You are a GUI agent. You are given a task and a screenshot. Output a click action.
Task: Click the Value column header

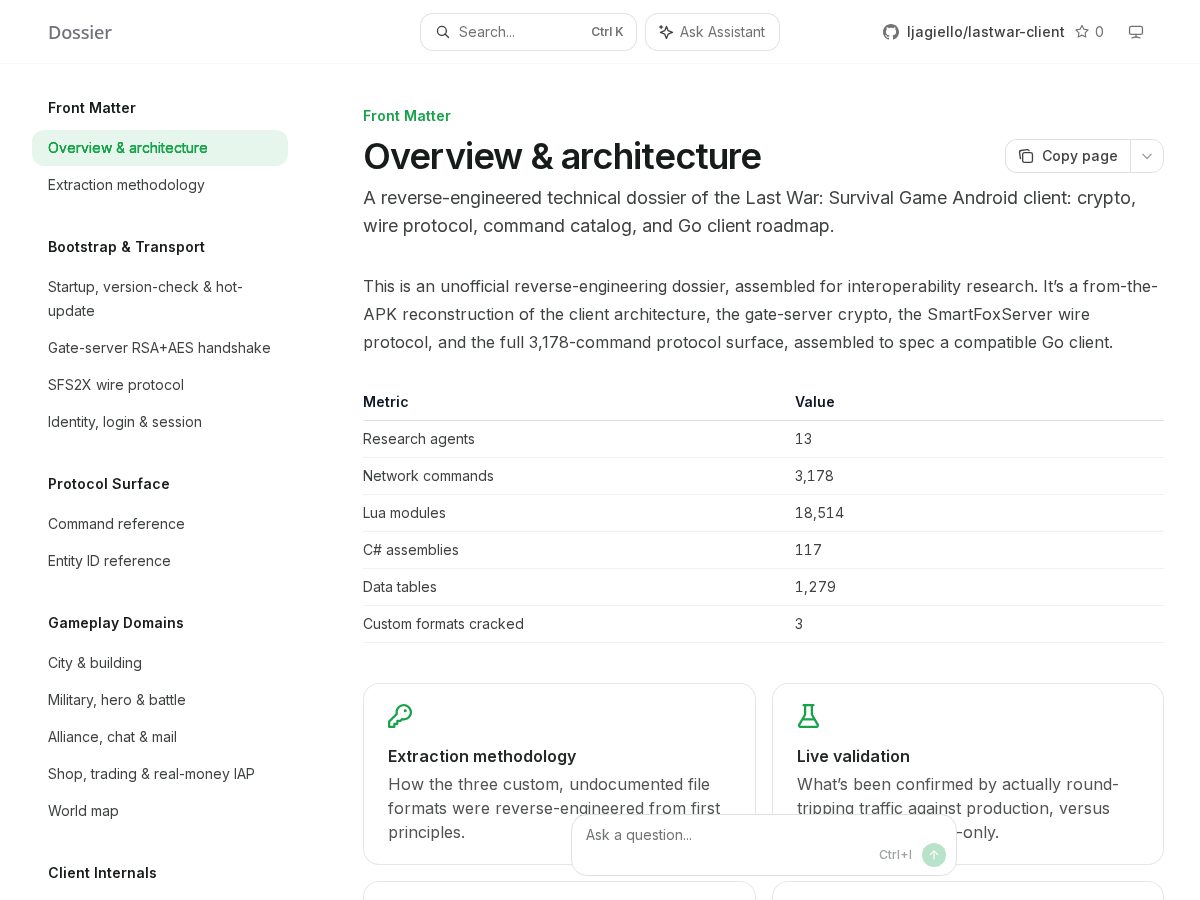coord(815,402)
